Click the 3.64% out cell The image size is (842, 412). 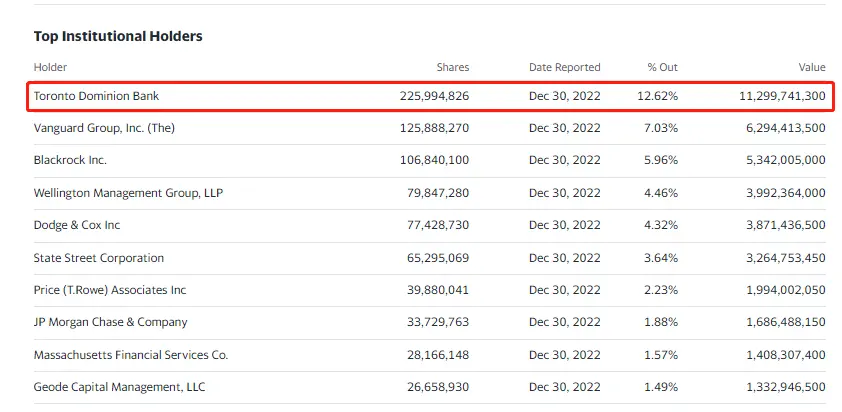click(x=661, y=258)
